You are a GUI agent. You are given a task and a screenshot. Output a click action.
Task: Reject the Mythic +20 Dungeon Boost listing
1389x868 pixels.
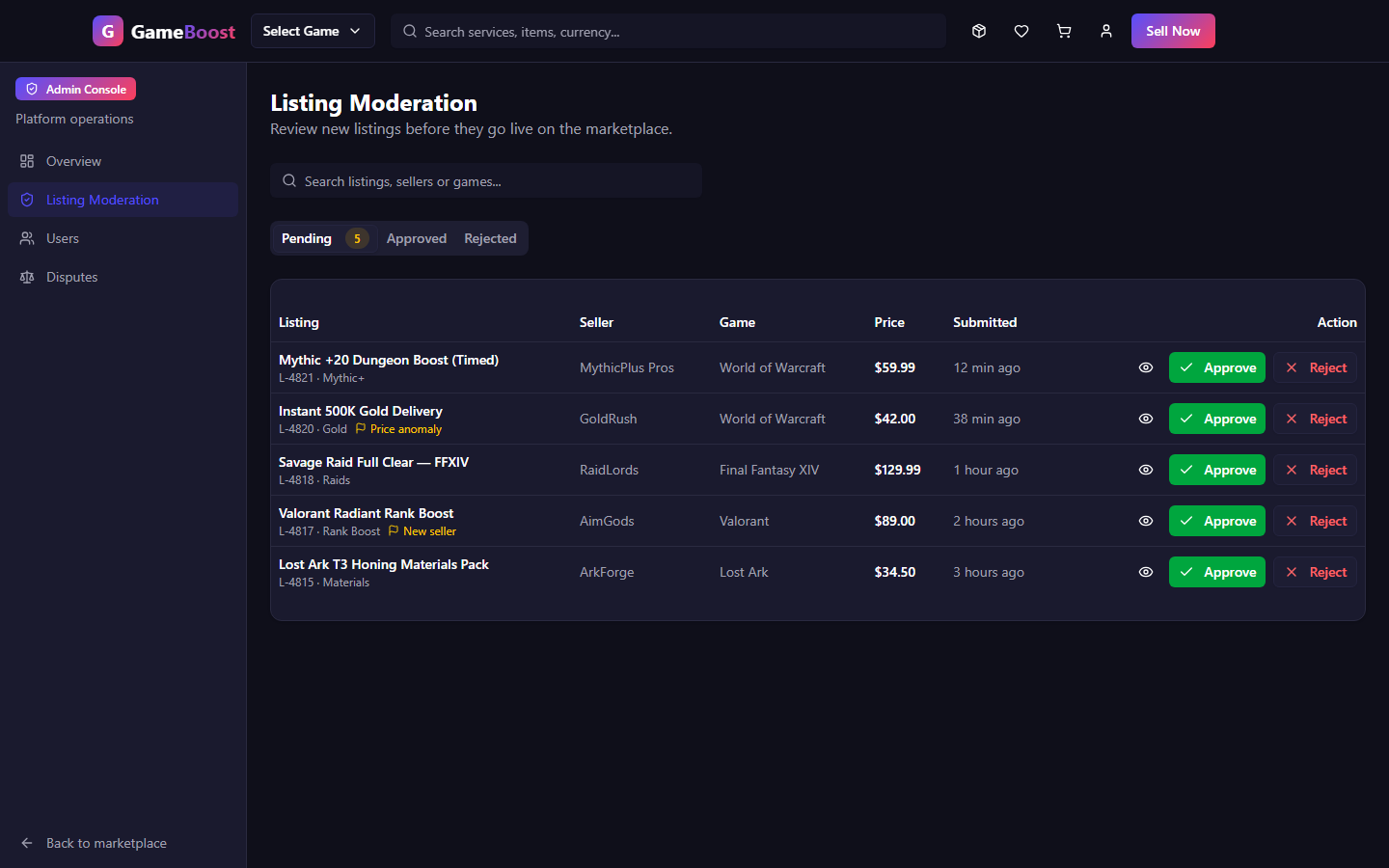(x=1315, y=367)
